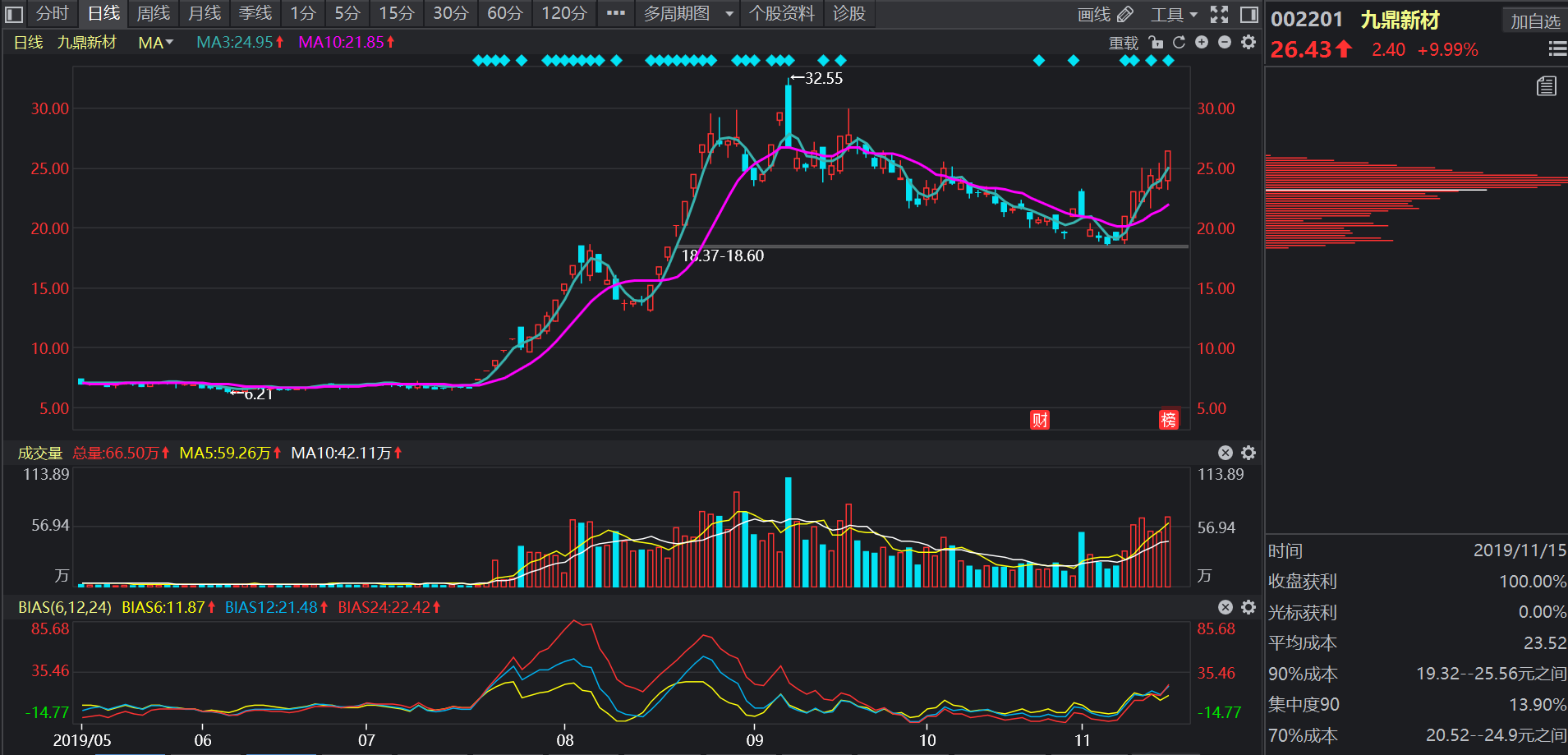Click the 平均成本 23.52 row
This screenshot has height=755, width=1568.
[1417, 643]
